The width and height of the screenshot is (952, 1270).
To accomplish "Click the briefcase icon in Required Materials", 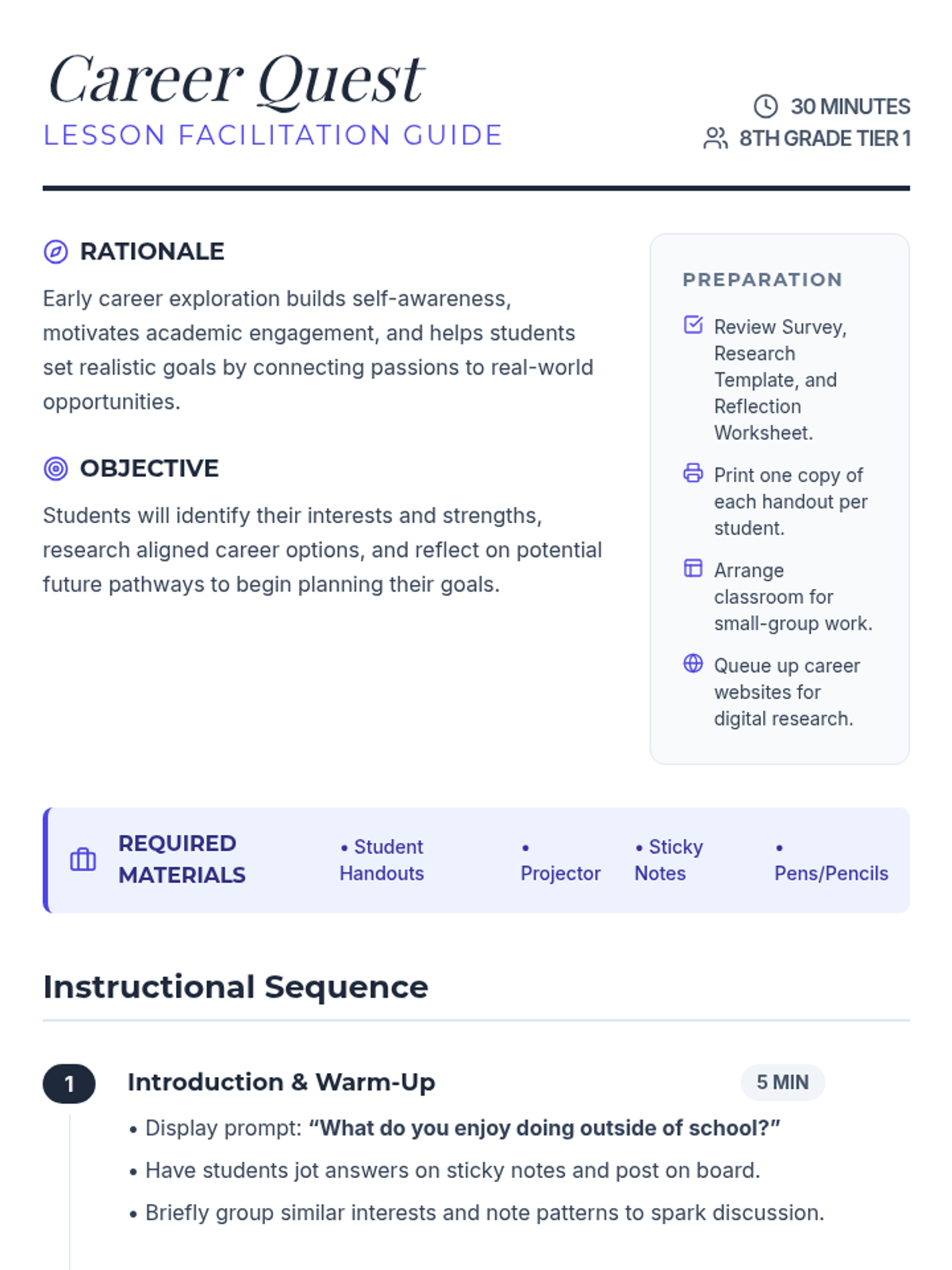I will [x=83, y=860].
